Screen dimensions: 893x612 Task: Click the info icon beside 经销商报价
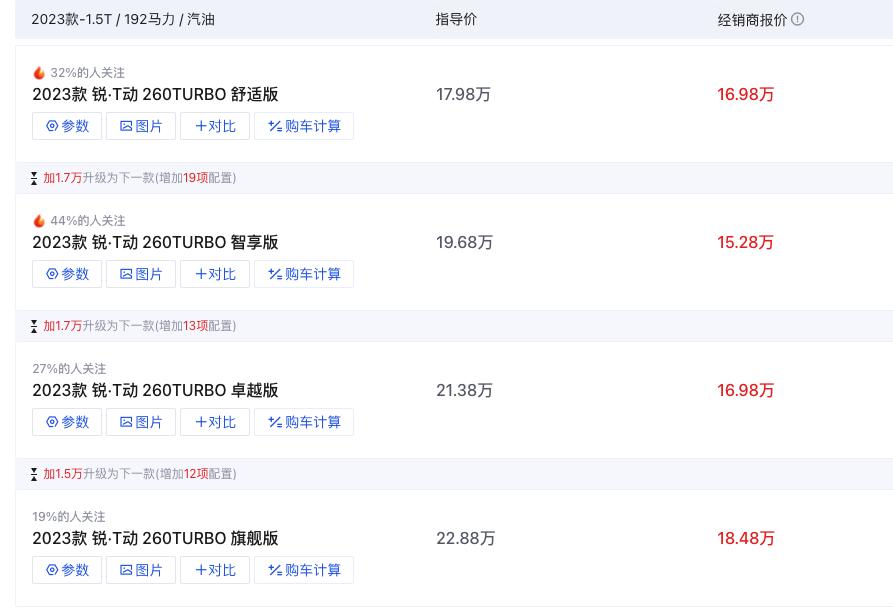point(797,19)
